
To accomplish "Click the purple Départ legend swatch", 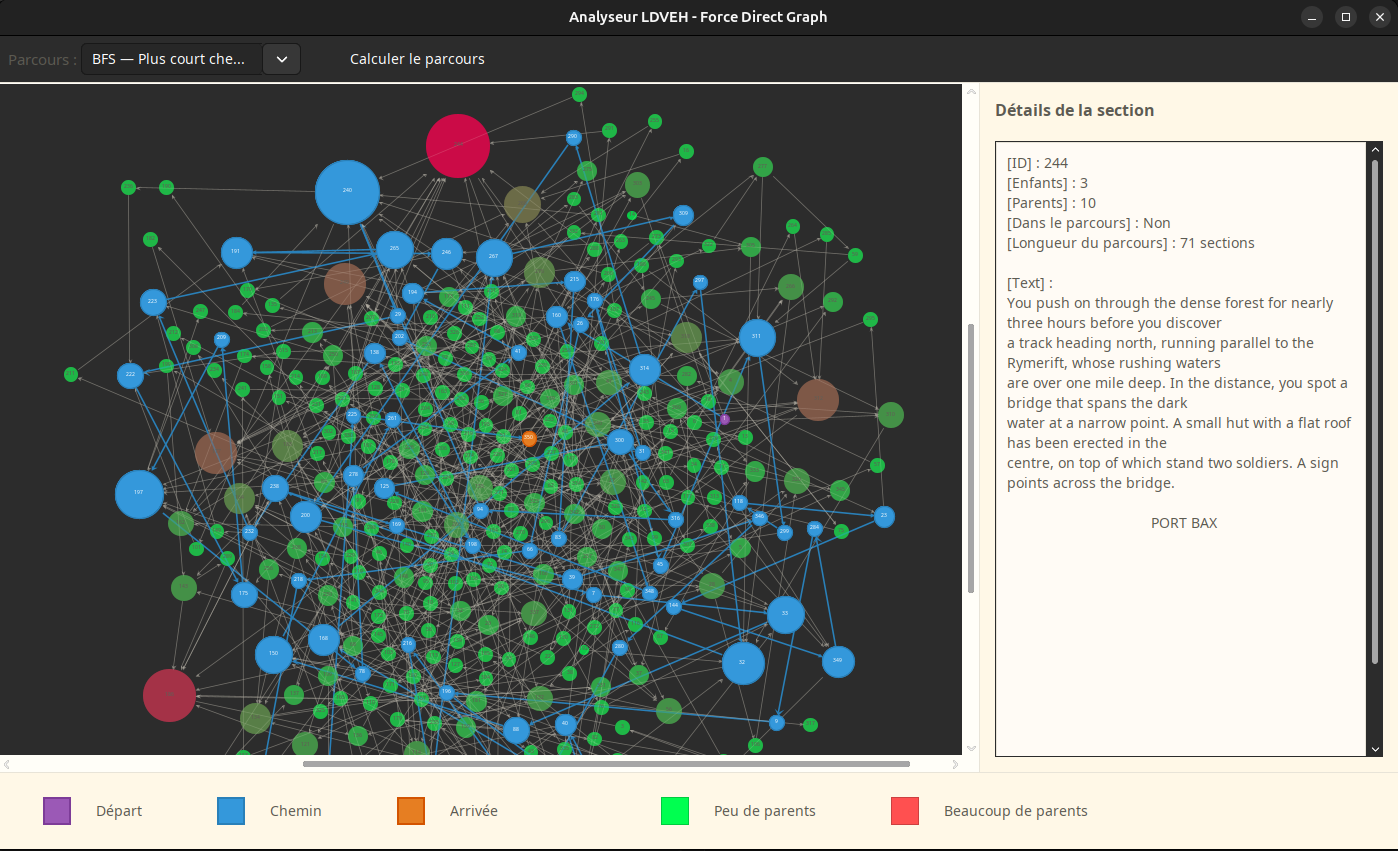I will click(57, 811).
